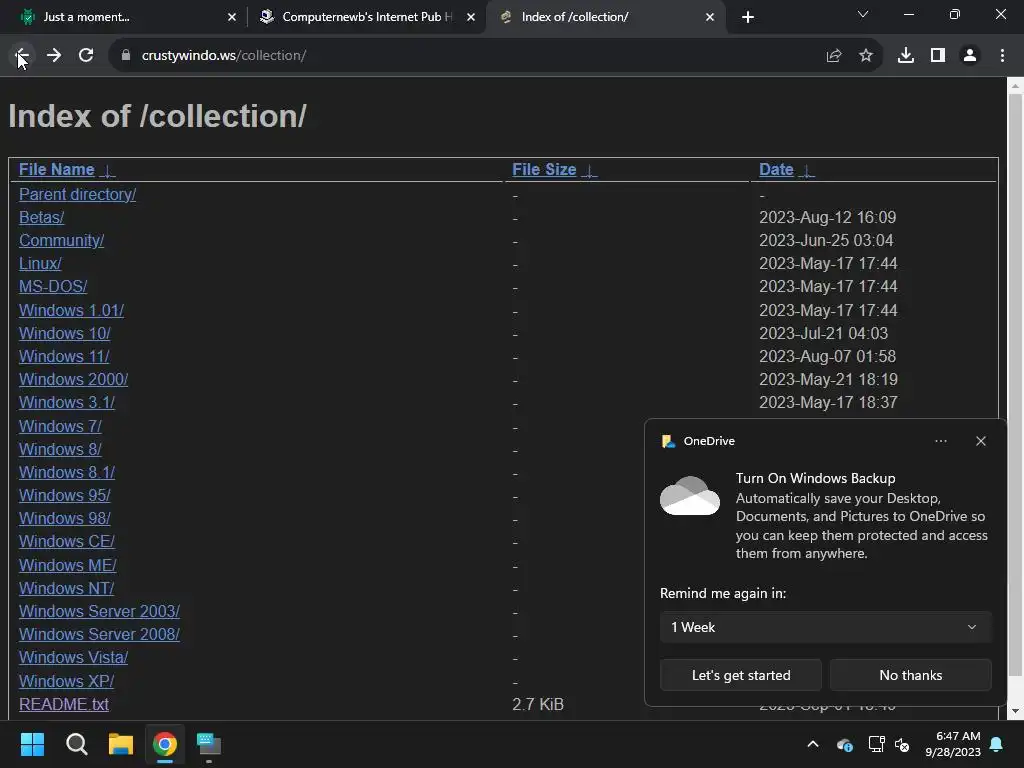The image size is (1024, 768).
Task: Open the Windows 10 folder
Action: pyautogui.click(x=65, y=333)
